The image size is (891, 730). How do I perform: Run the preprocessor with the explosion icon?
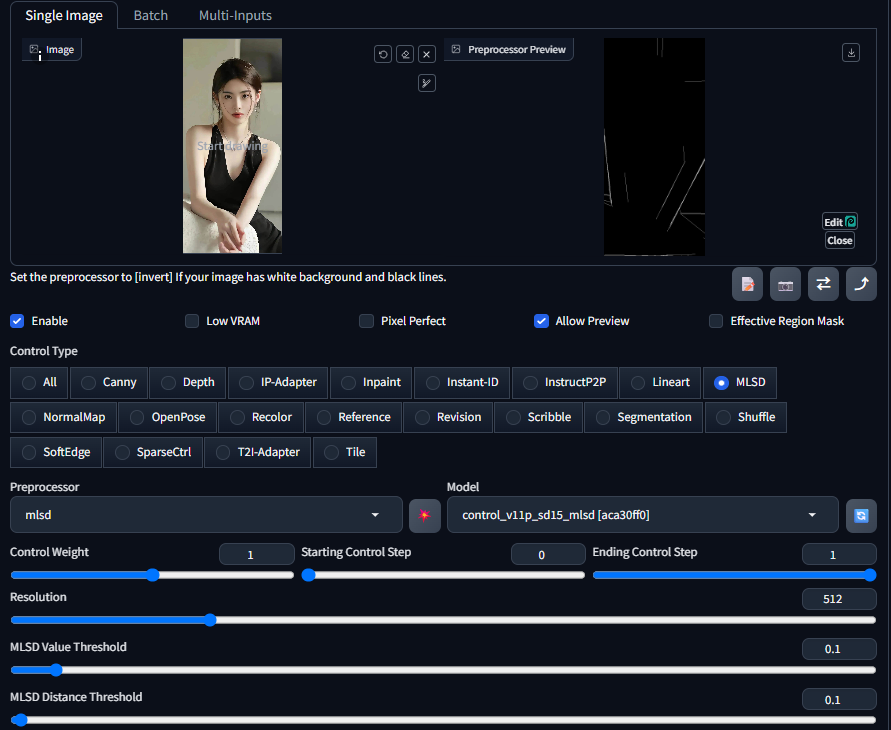[424, 515]
